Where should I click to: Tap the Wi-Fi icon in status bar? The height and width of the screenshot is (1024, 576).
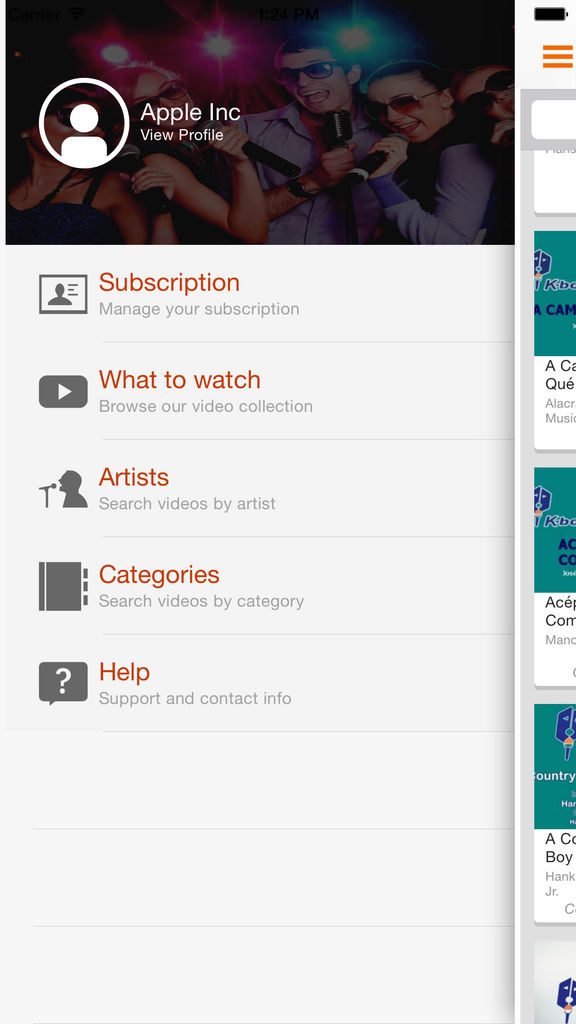click(x=78, y=14)
